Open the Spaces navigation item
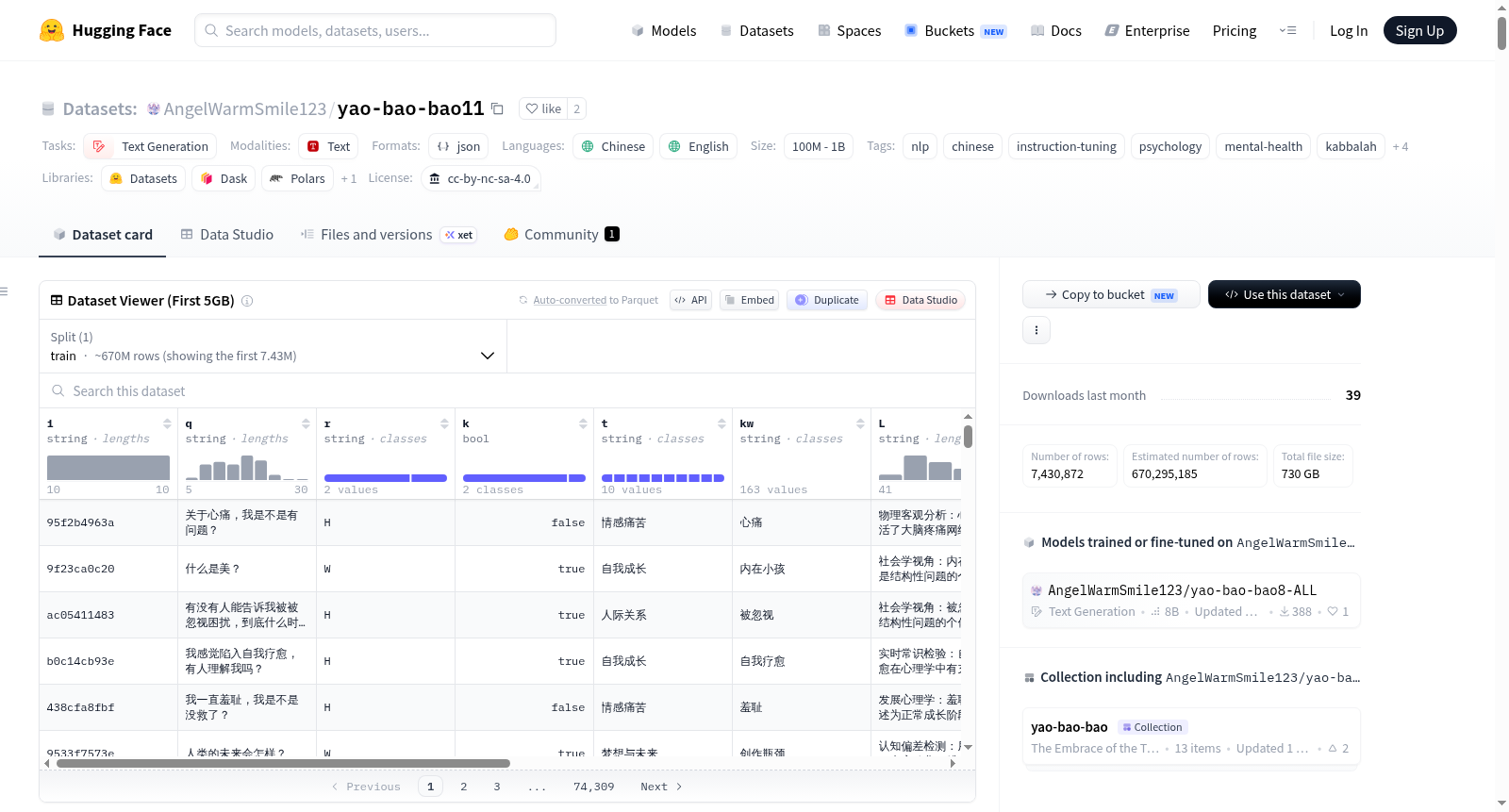The image size is (1509, 812). (x=850, y=30)
